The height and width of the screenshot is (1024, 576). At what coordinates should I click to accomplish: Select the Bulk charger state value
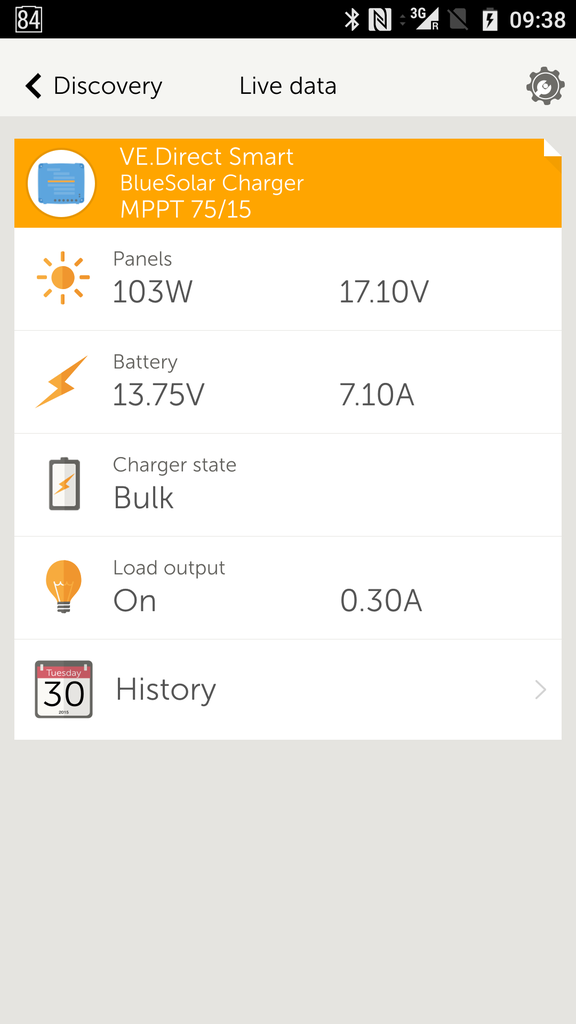[x=143, y=498]
